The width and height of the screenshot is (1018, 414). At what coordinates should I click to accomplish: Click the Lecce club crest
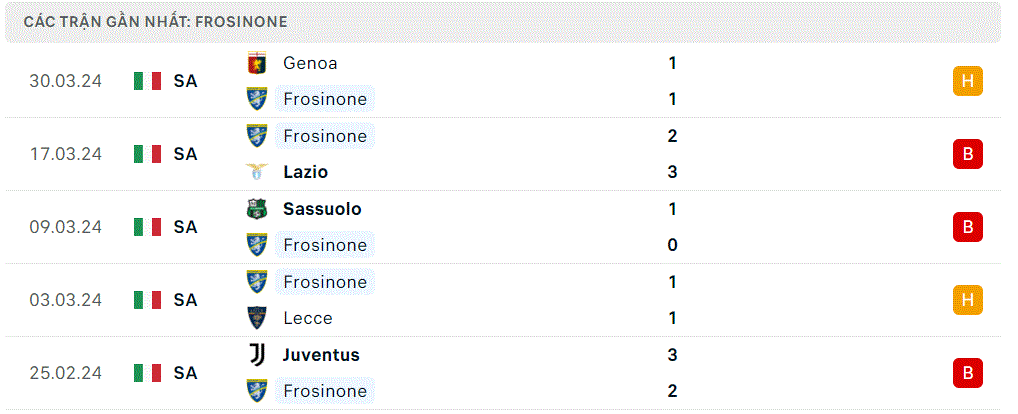coord(257,318)
